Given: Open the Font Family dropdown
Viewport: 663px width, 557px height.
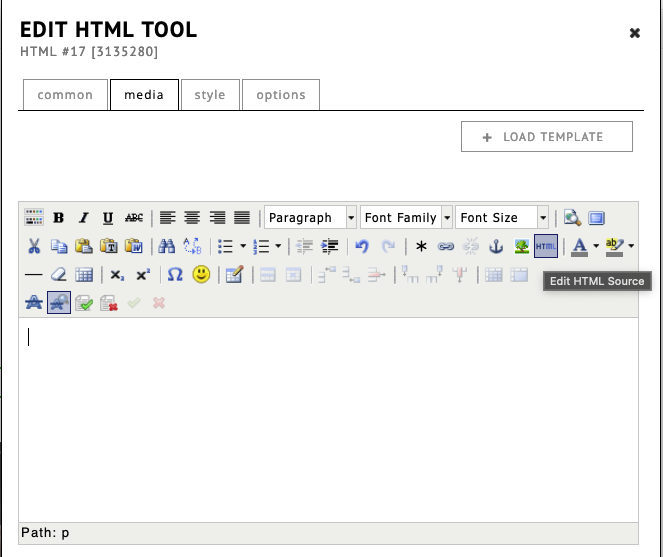Looking at the screenshot, I should click(406, 218).
